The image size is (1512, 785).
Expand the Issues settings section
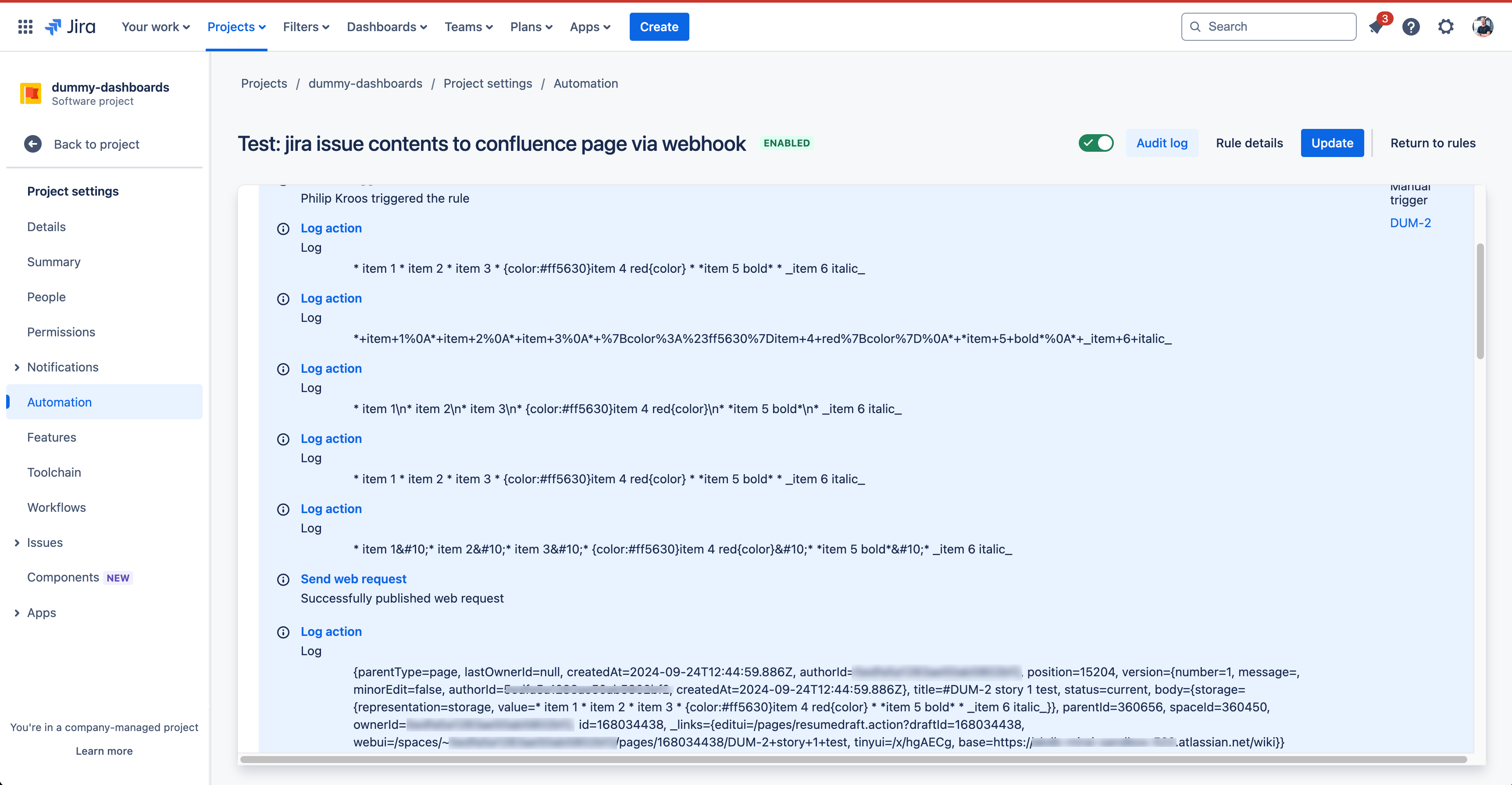(x=17, y=542)
